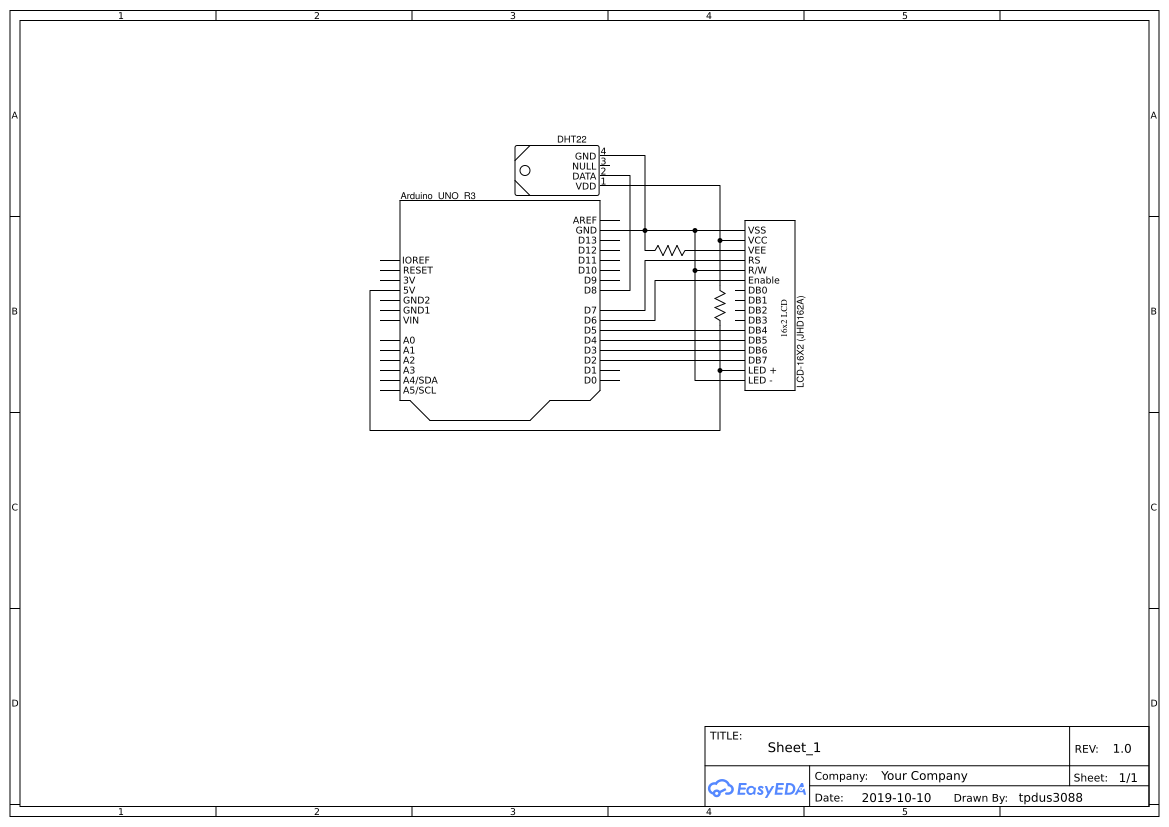1169x827 pixels.
Task: Select the D8 pin label
Action: 590,291
